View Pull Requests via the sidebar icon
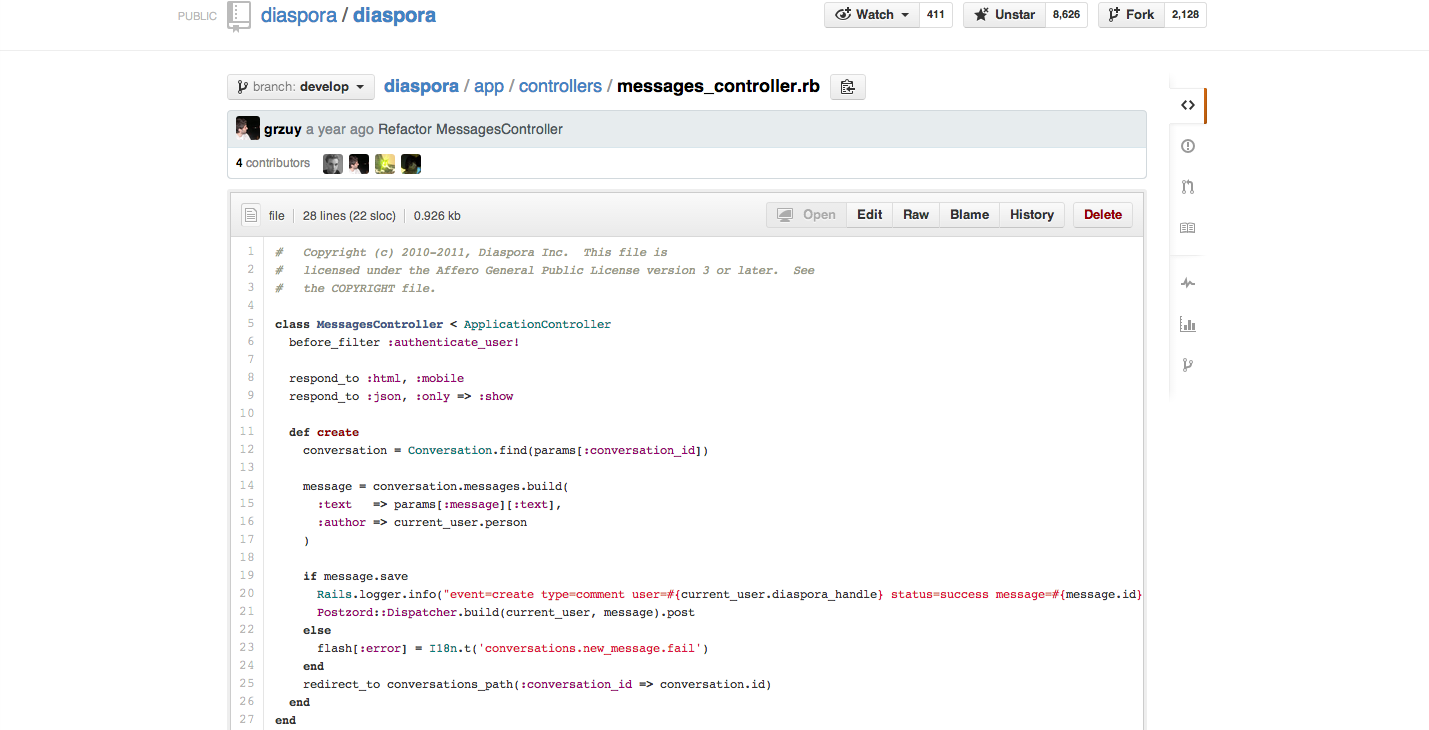The height and width of the screenshot is (730, 1429). tap(1187, 186)
